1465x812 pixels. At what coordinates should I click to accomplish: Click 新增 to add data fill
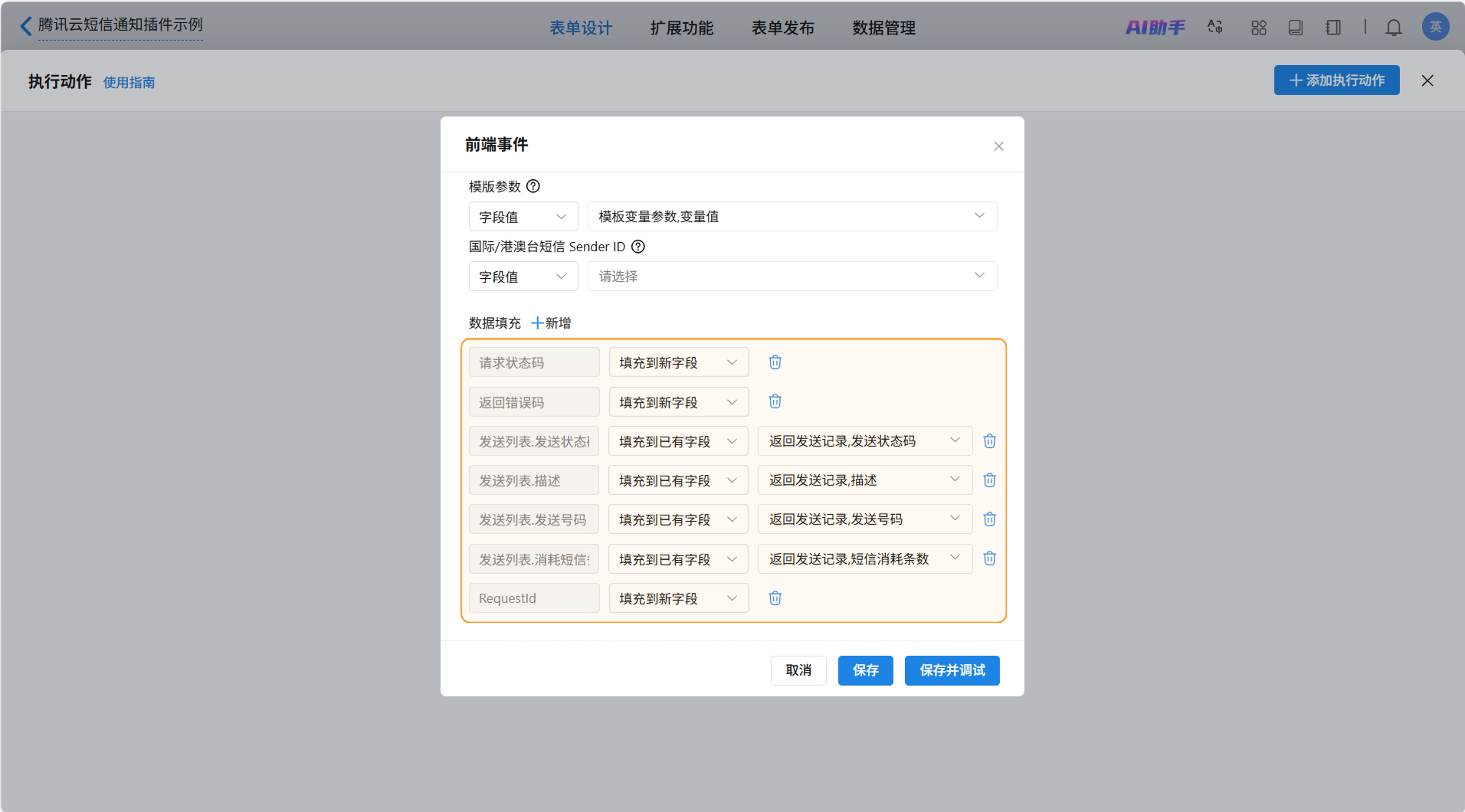(550, 323)
